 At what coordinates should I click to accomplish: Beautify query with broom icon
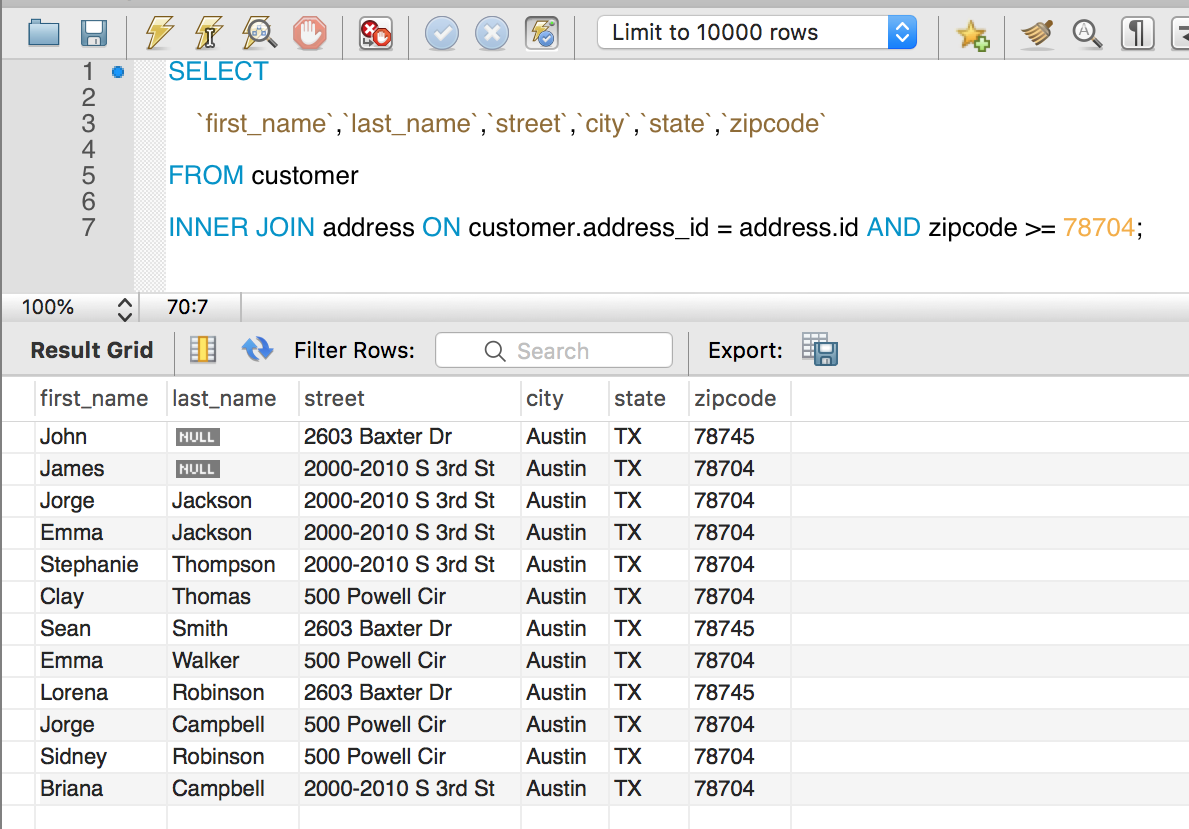[x=1037, y=33]
